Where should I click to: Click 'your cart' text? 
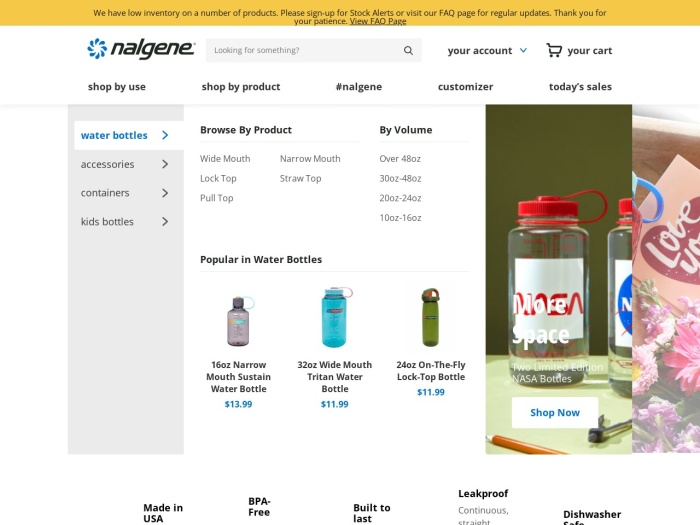(x=590, y=50)
